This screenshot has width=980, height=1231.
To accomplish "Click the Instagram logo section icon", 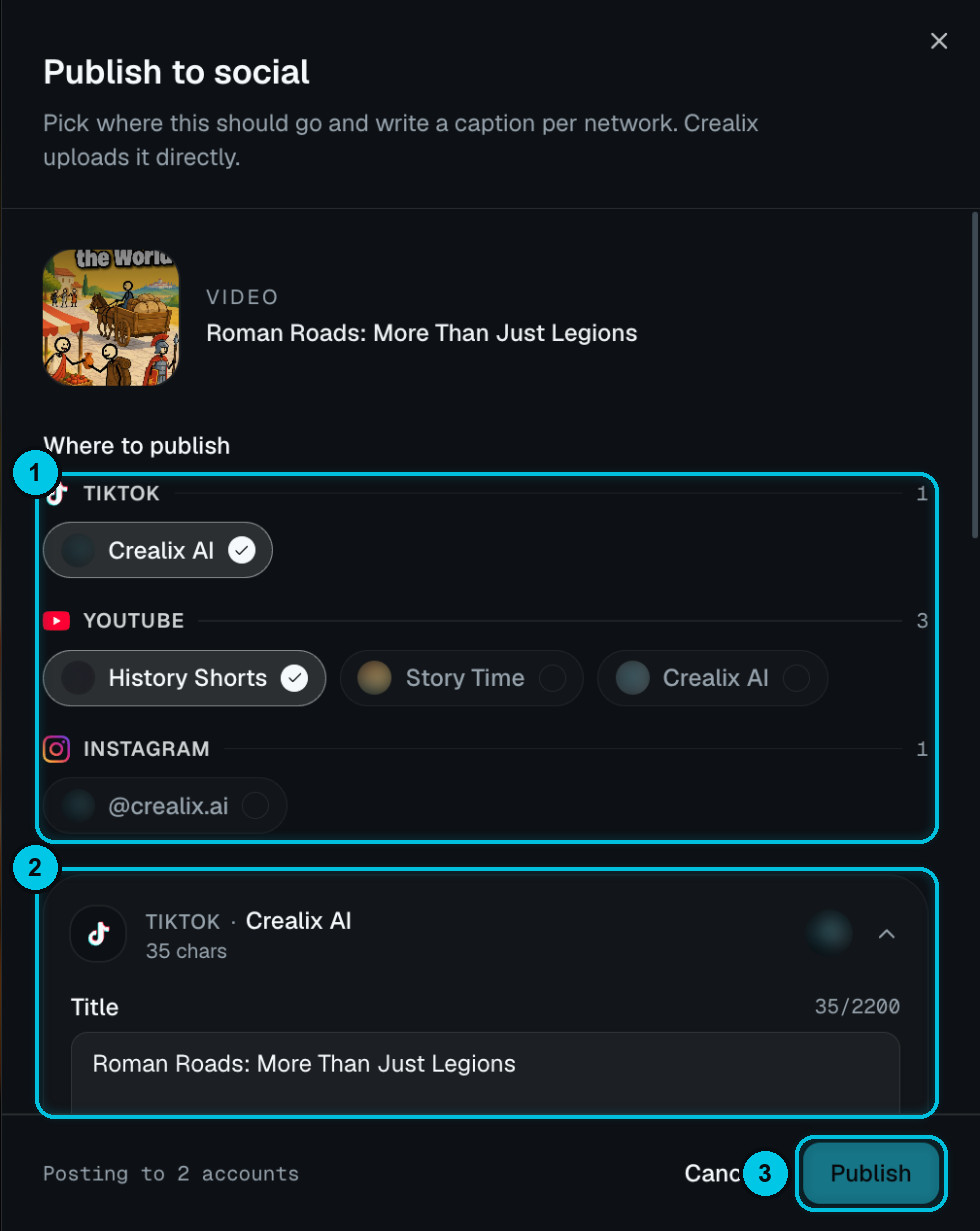I will (x=57, y=749).
